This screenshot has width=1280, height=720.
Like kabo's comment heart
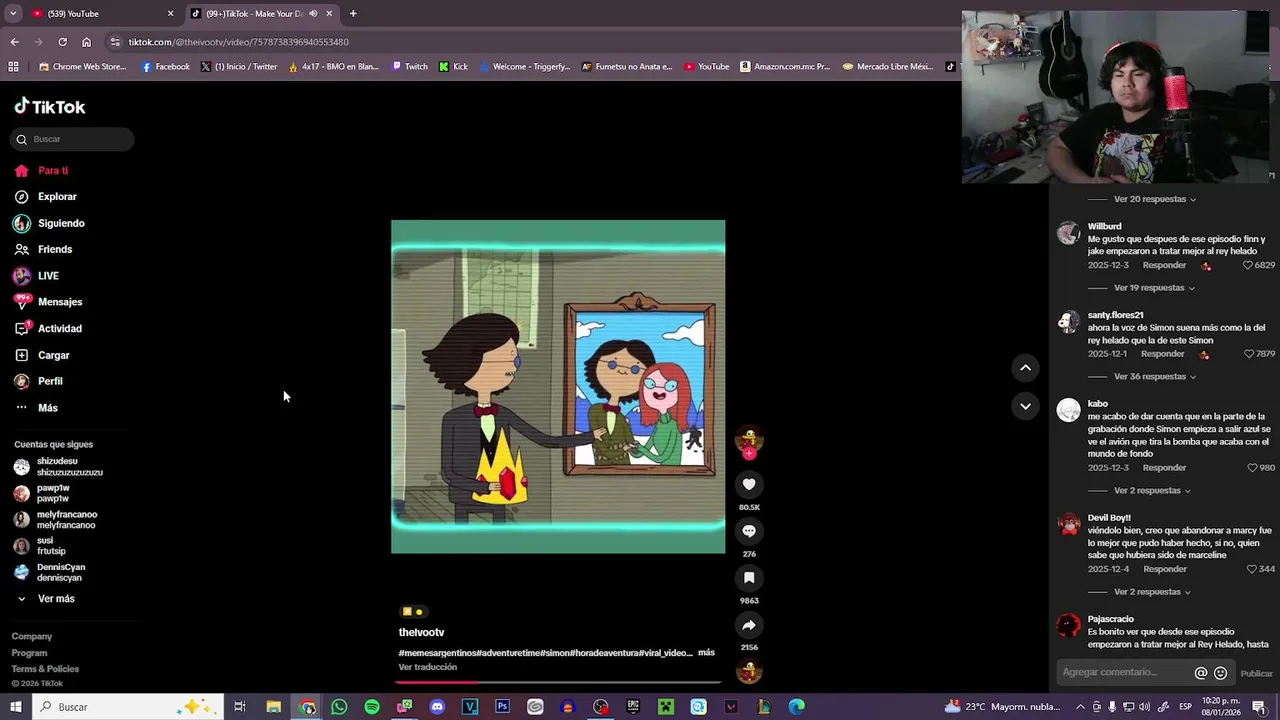click(x=1252, y=468)
